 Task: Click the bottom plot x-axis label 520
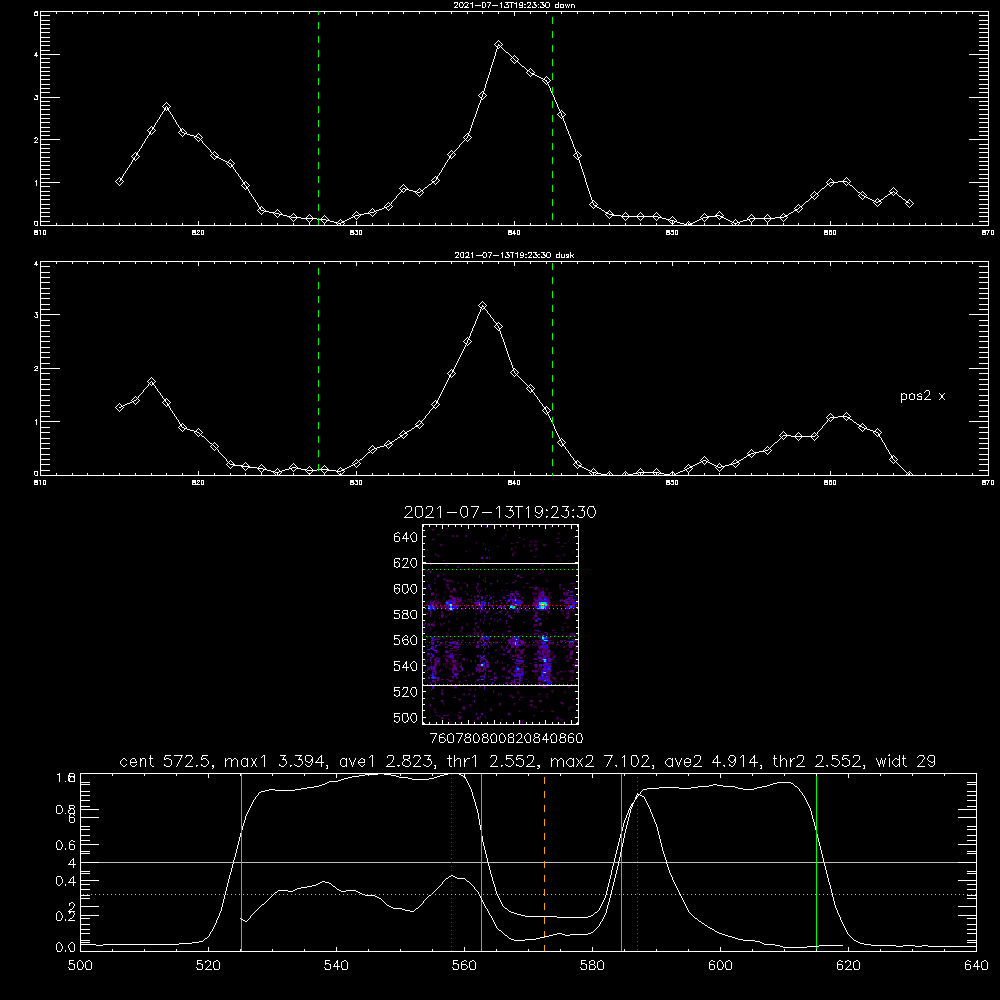[208, 966]
